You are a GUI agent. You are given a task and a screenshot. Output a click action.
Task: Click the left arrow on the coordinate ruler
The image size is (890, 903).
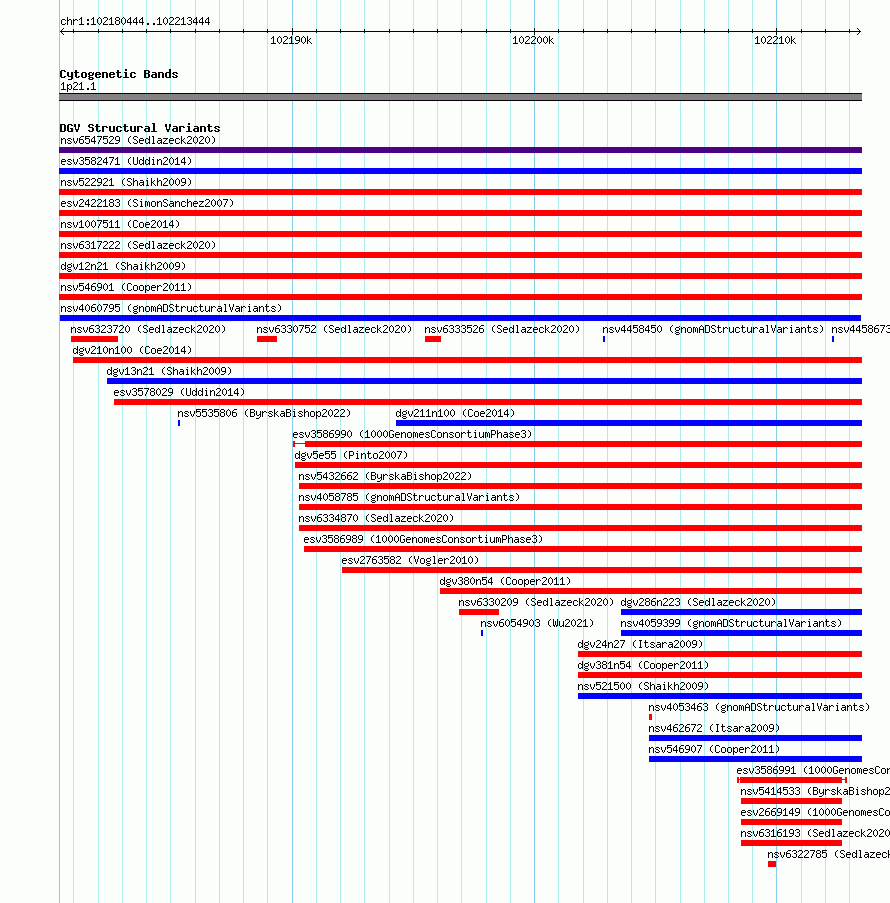tap(63, 32)
